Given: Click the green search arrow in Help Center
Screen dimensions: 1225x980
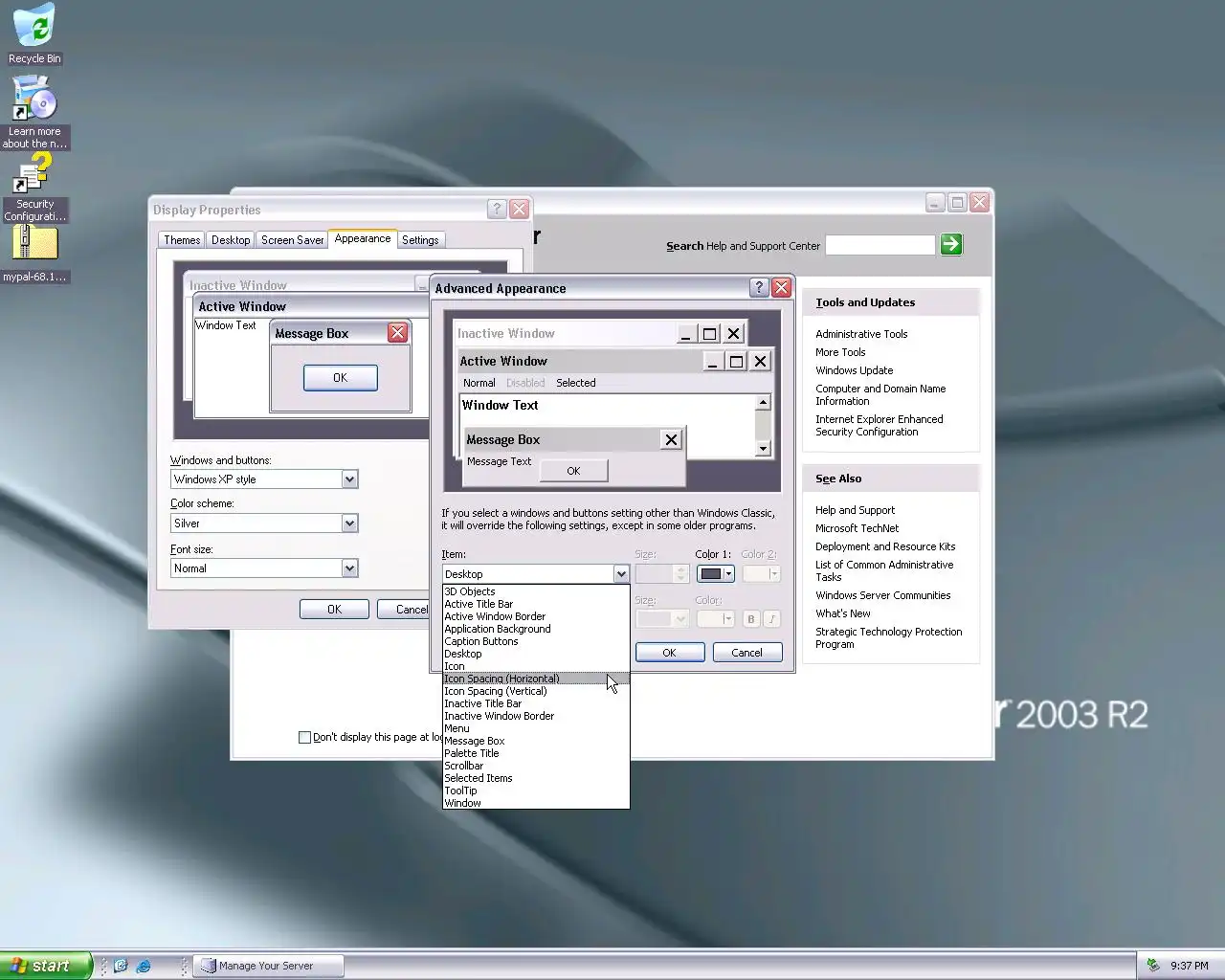Looking at the screenshot, I should pyautogui.click(x=950, y=244).
